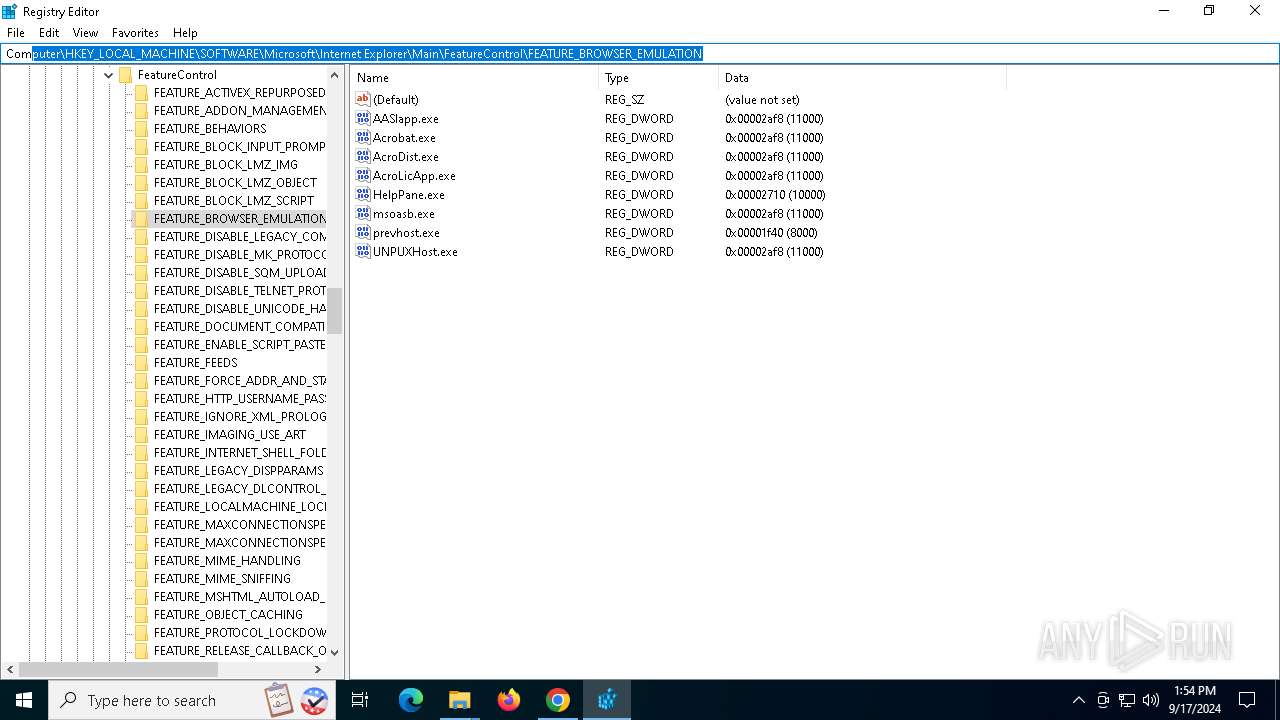The width and height of the screenshot is (1280, 720).
Task: Select the msoasb.exe value name
Action: tap(404, 214)
